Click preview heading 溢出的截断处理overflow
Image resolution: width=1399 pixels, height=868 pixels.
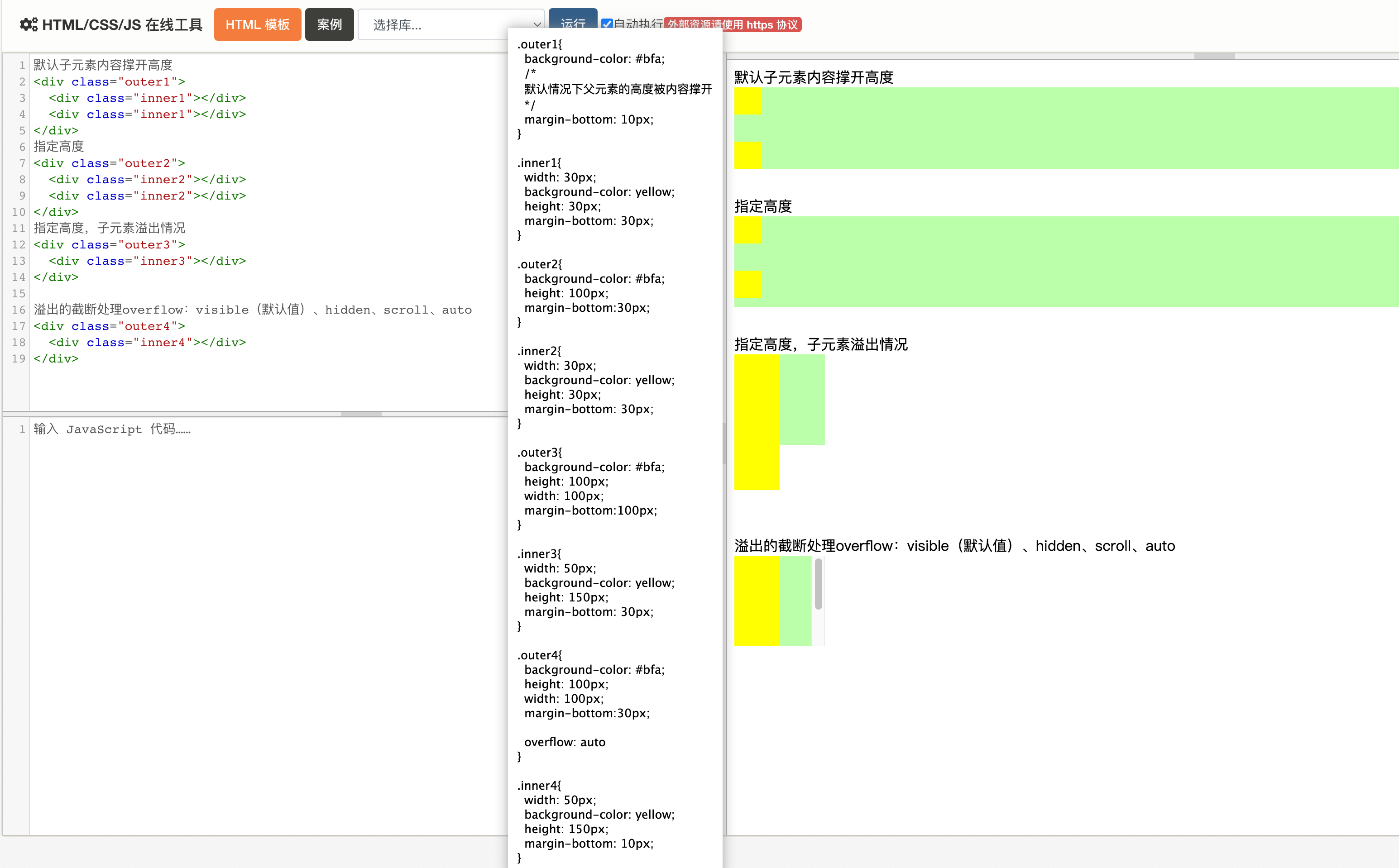coord(954,546)
